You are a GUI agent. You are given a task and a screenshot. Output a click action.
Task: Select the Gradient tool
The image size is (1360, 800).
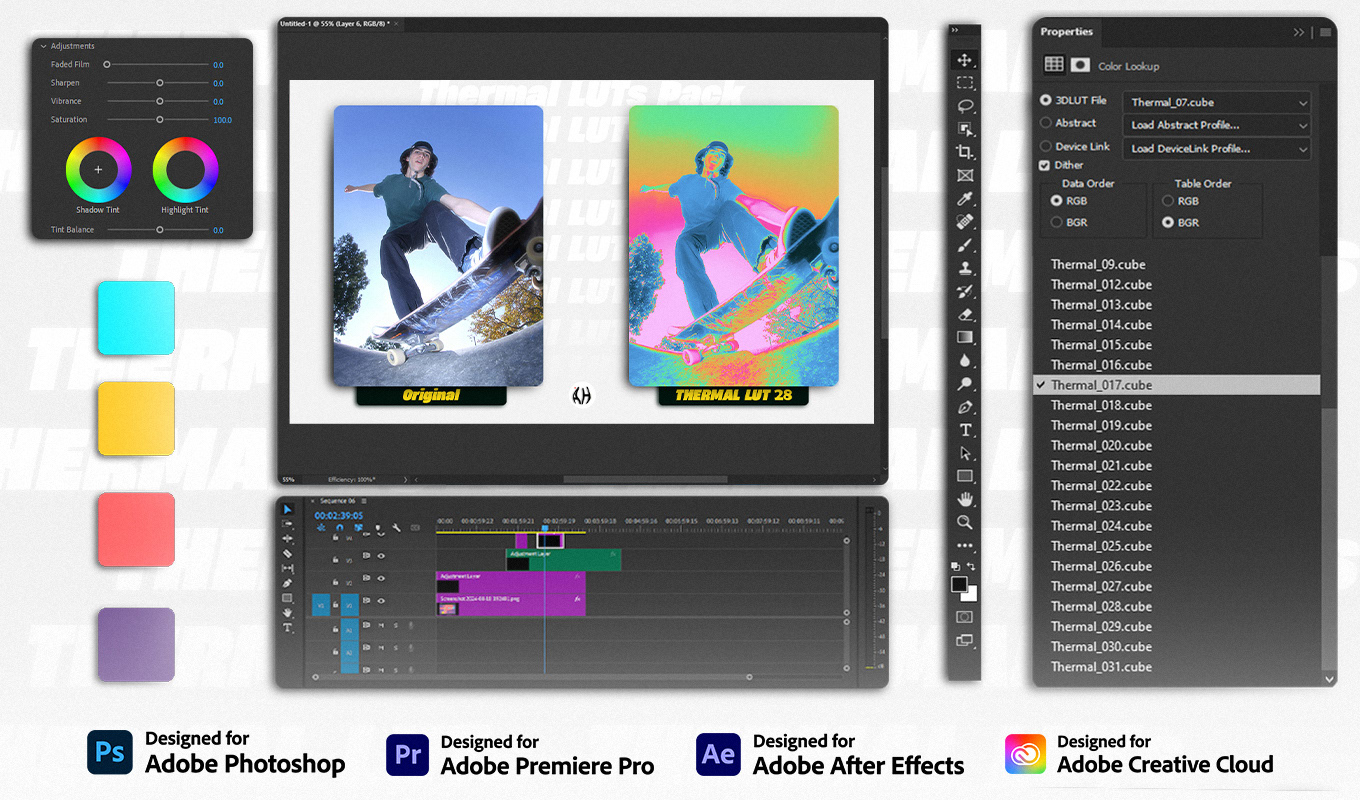coord(965,337)
